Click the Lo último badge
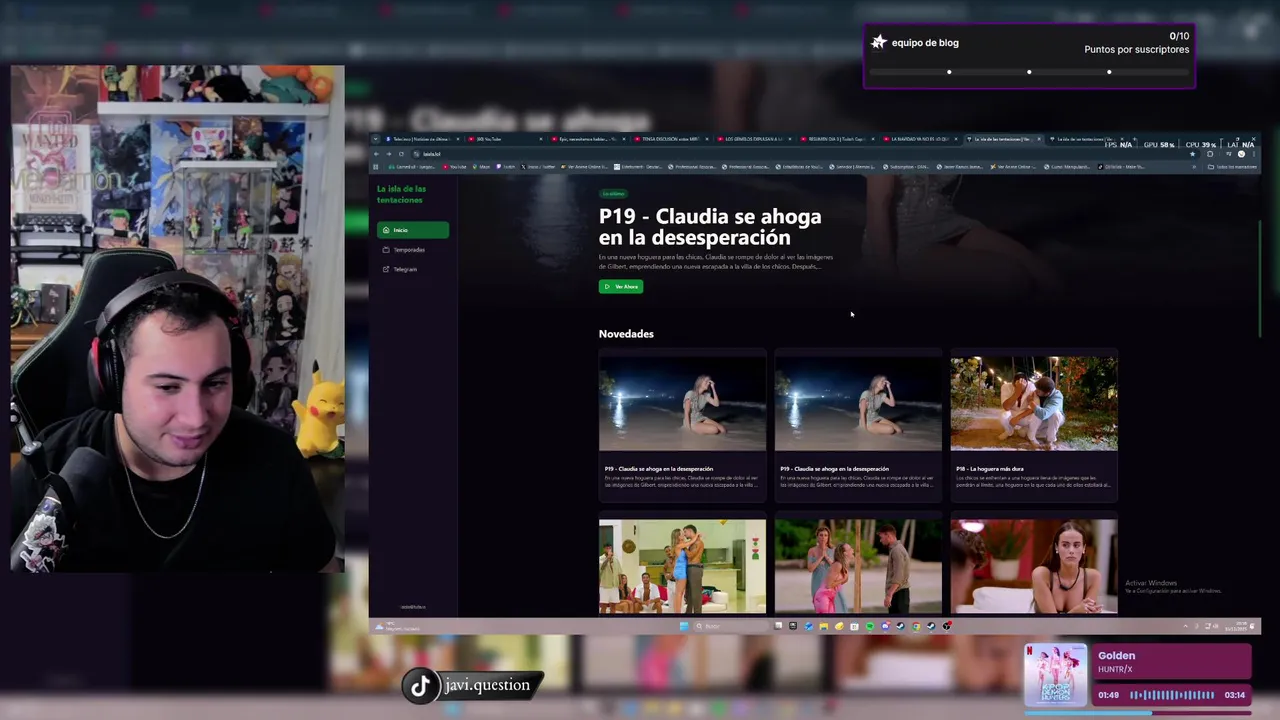Screen dimensions: 1280x720 coord(613,193)
